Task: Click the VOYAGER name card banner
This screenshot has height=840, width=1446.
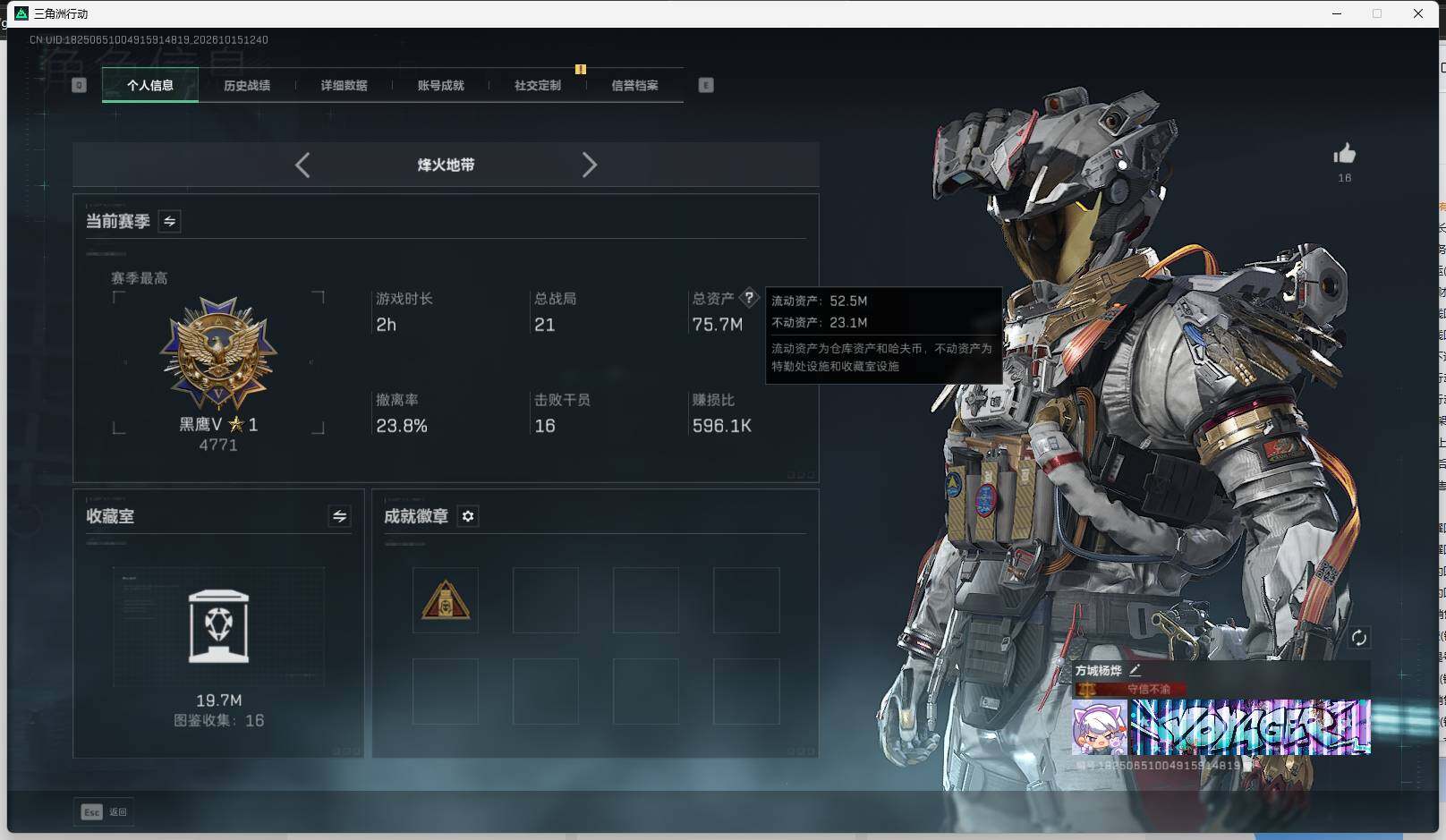Action: click(x=1250, y=727)
